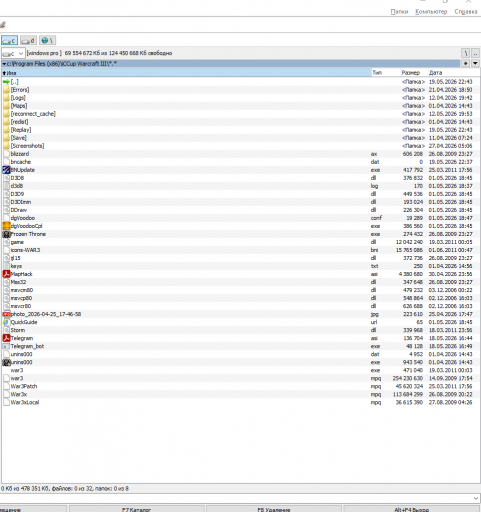Screen dimensions: 481x512
Task: Select the redist folder icon
Action: (x=6, y=122)
